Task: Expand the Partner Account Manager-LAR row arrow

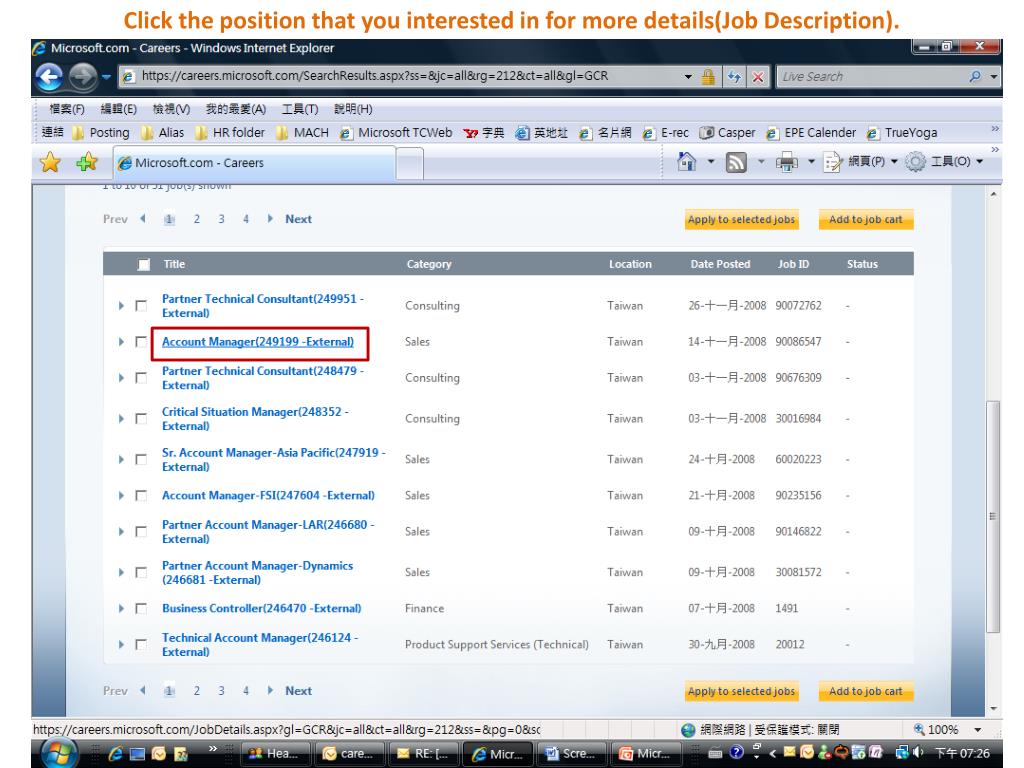Action: click(121, 532)
